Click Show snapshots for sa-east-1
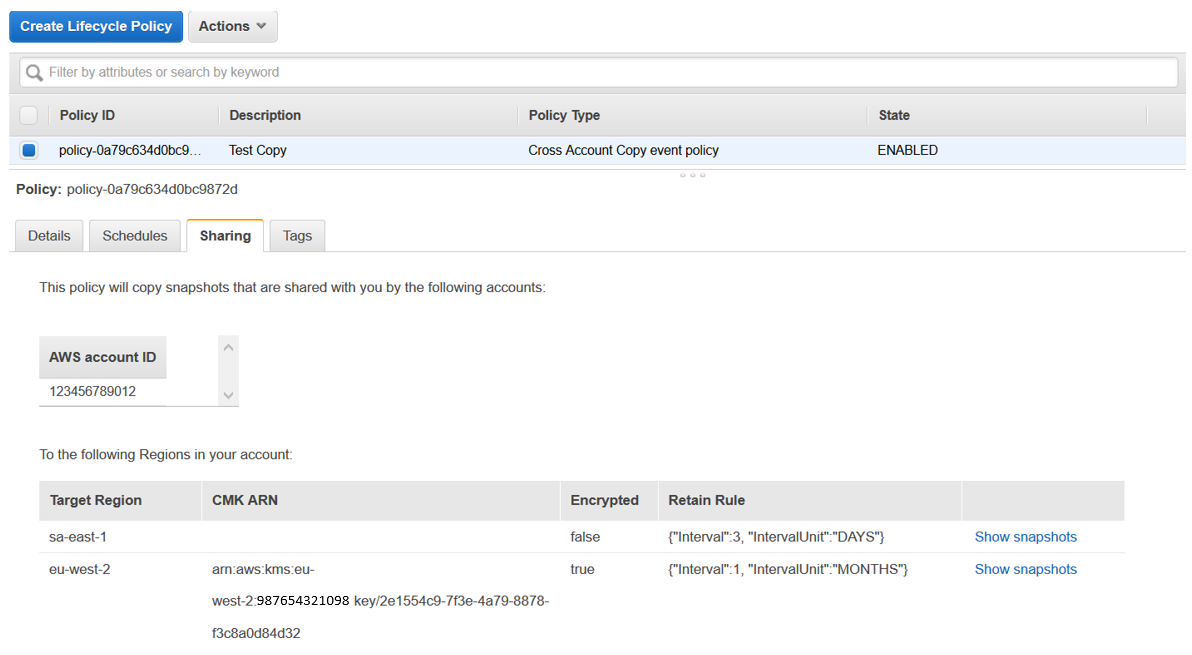Screen dimensions: 1192x655 [x=1025, y=536]
